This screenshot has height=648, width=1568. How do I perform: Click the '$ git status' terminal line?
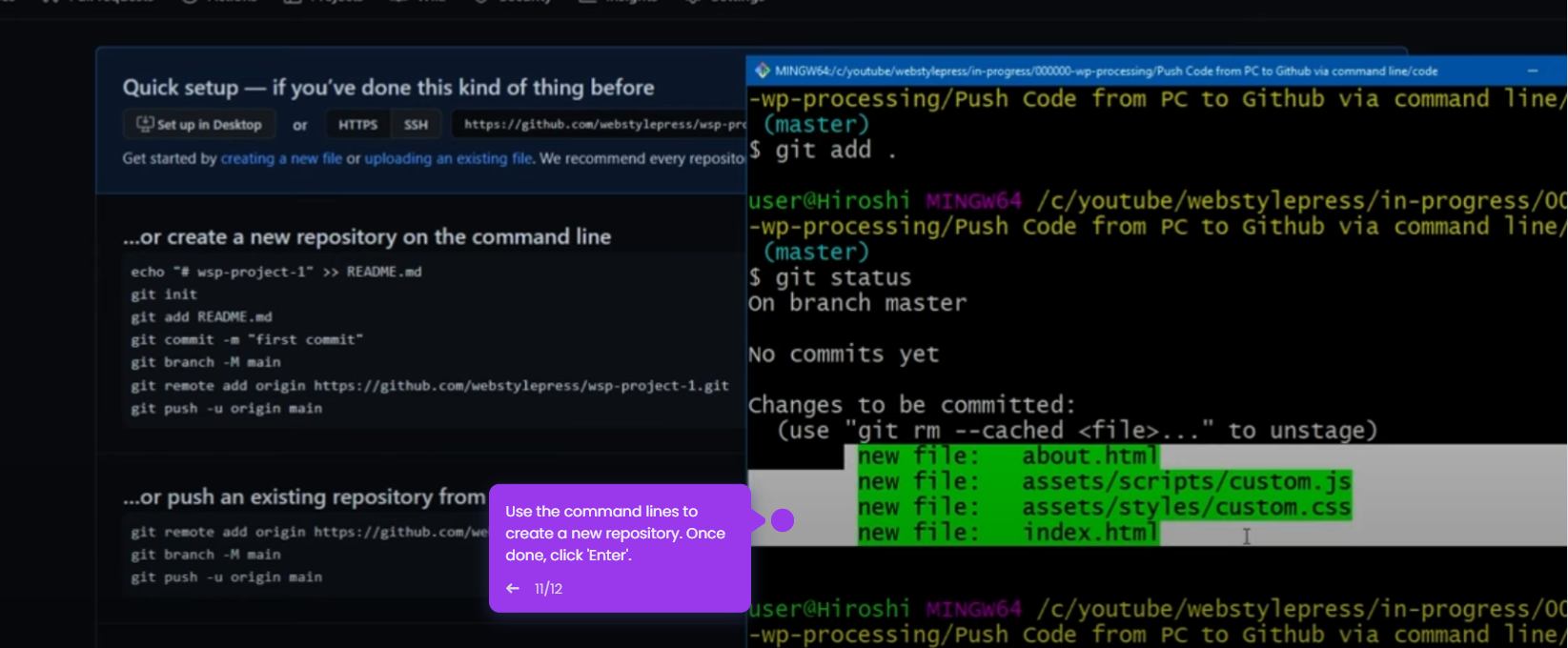(x=830, y=278)
